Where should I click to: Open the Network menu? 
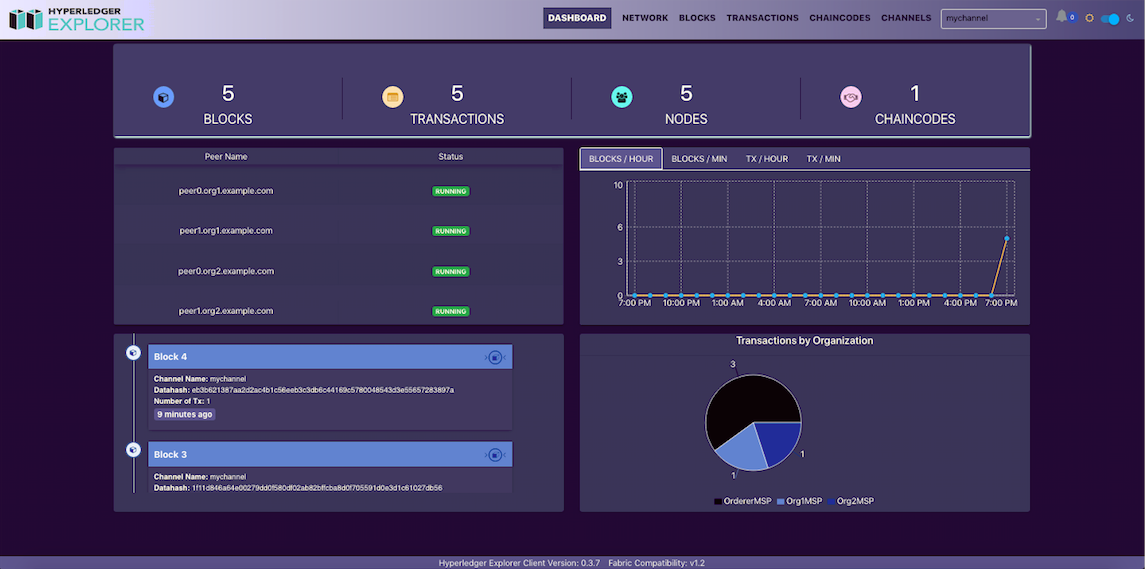click(645, 18)
